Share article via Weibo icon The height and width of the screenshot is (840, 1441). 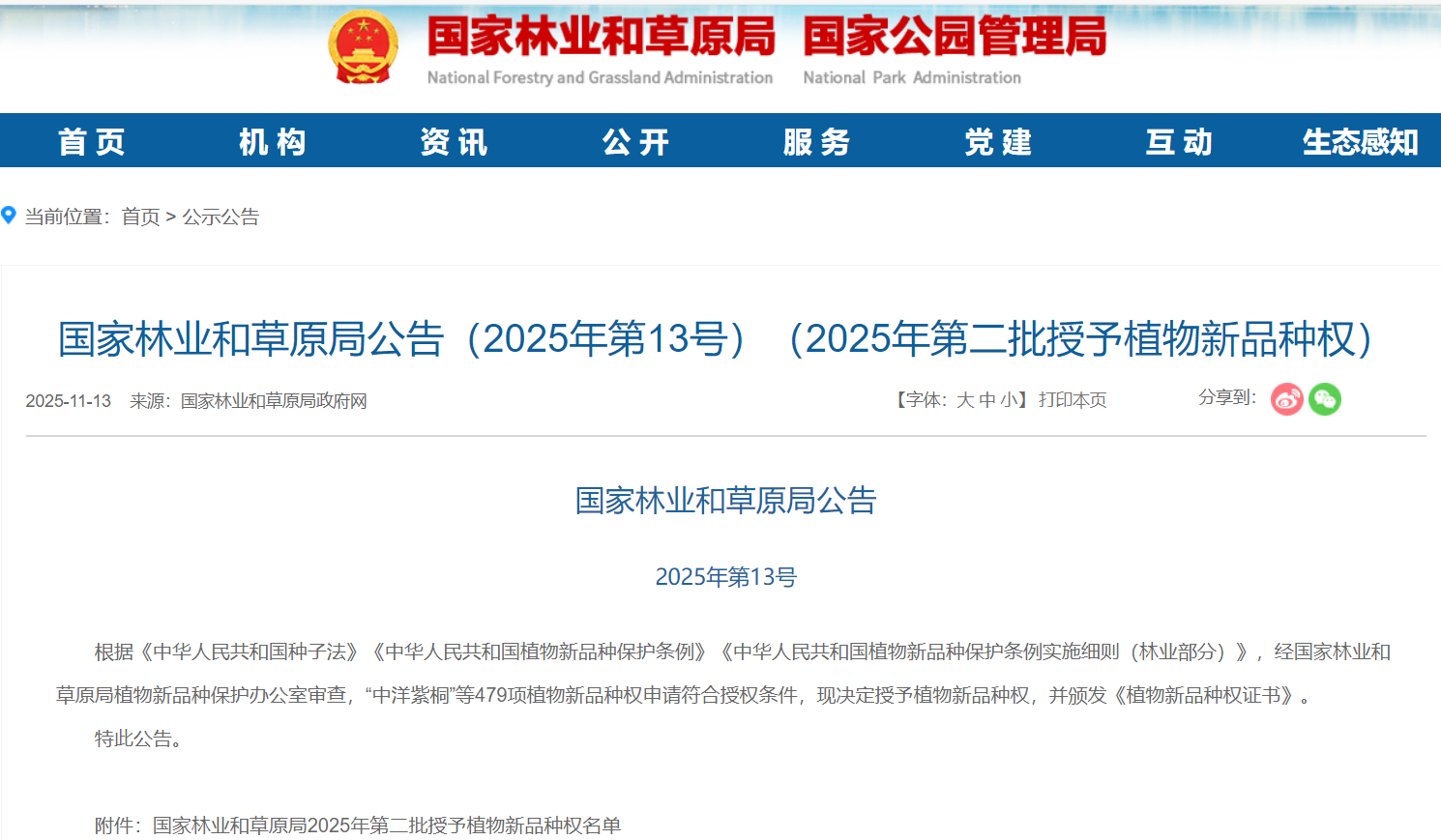pos(1286,399)
